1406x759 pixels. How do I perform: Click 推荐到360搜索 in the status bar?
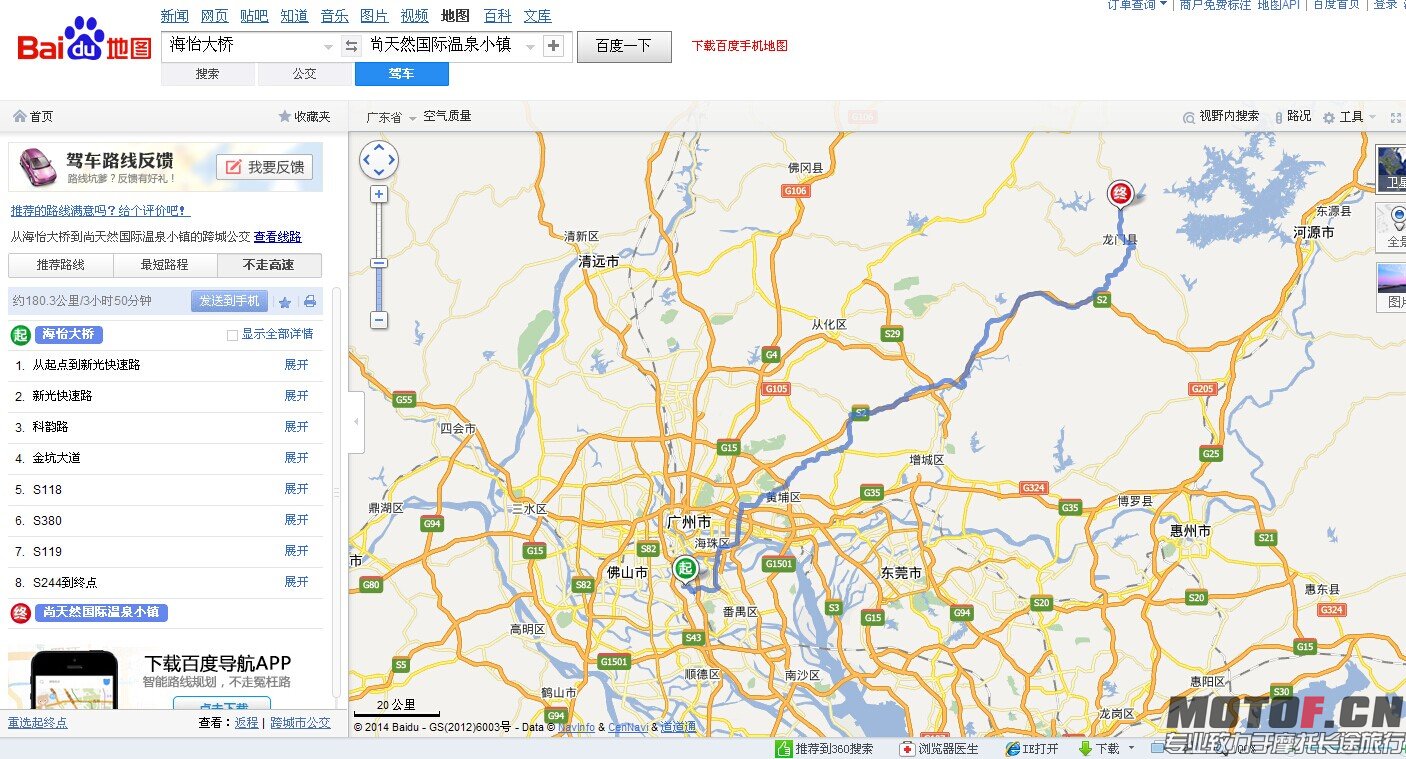coord(825,748)
